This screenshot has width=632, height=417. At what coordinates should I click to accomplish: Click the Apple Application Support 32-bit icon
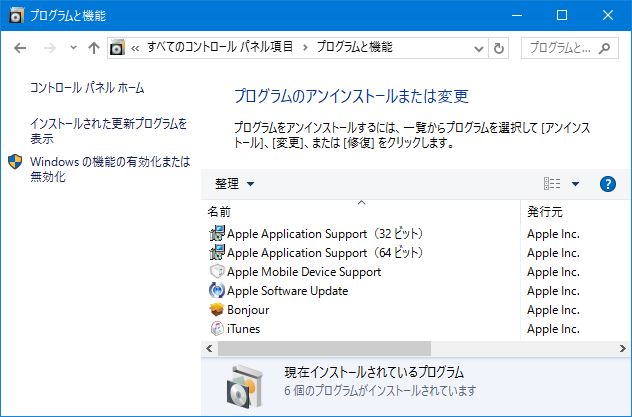click(x=217, y=233)
